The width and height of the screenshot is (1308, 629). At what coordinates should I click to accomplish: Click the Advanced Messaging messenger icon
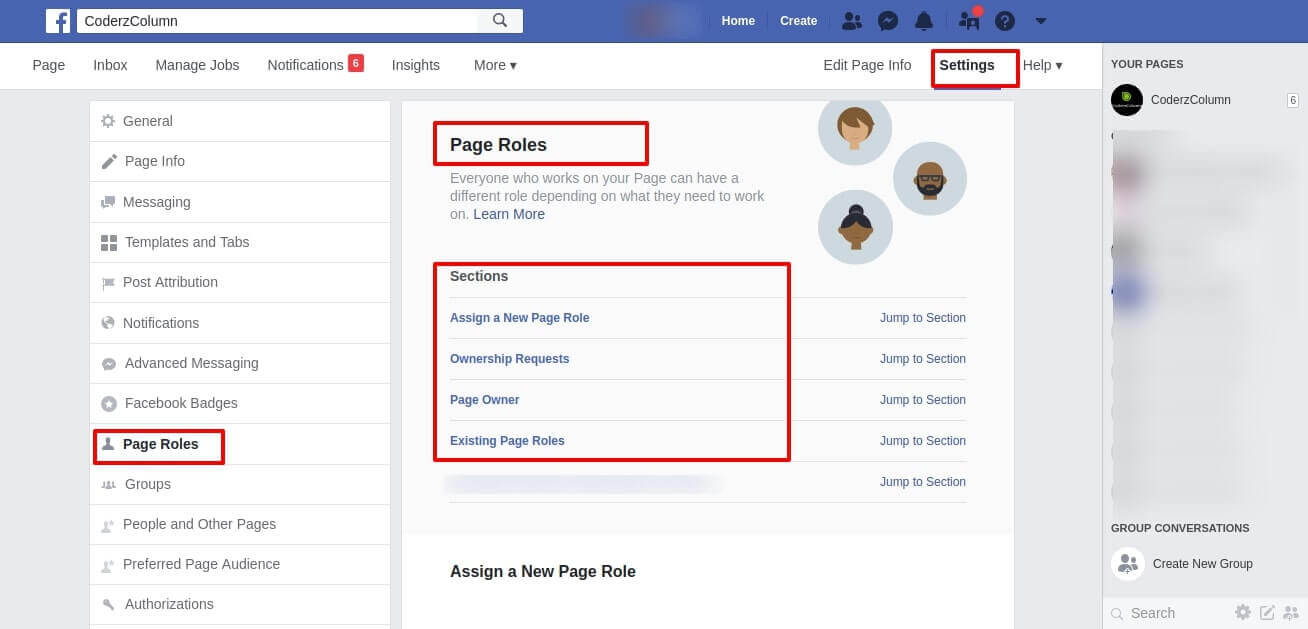(109, 364)
